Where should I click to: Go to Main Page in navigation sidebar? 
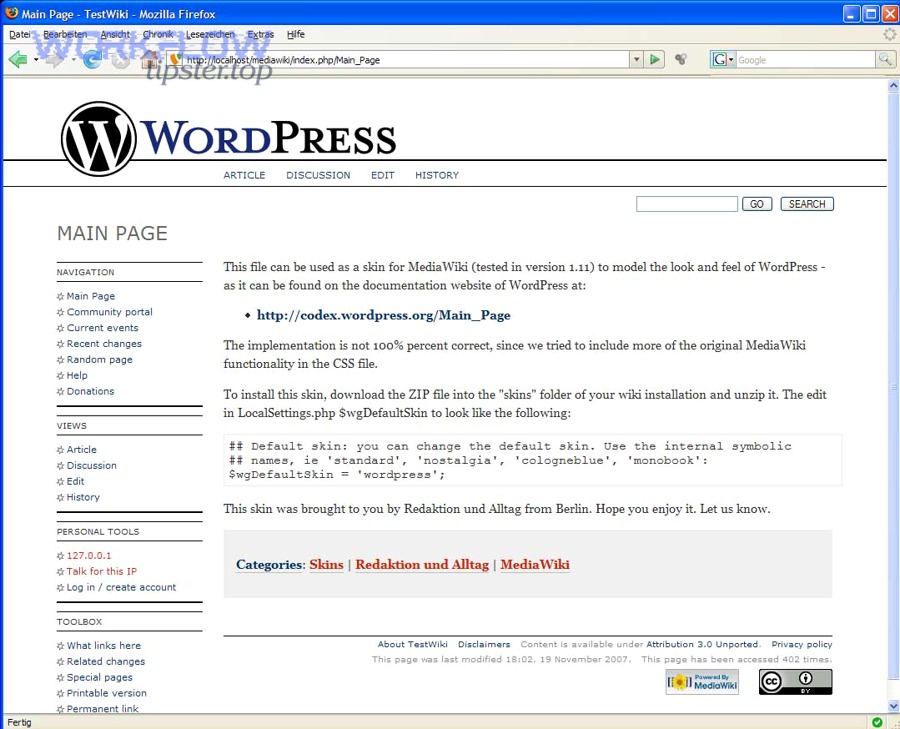(x=91, y=296)
